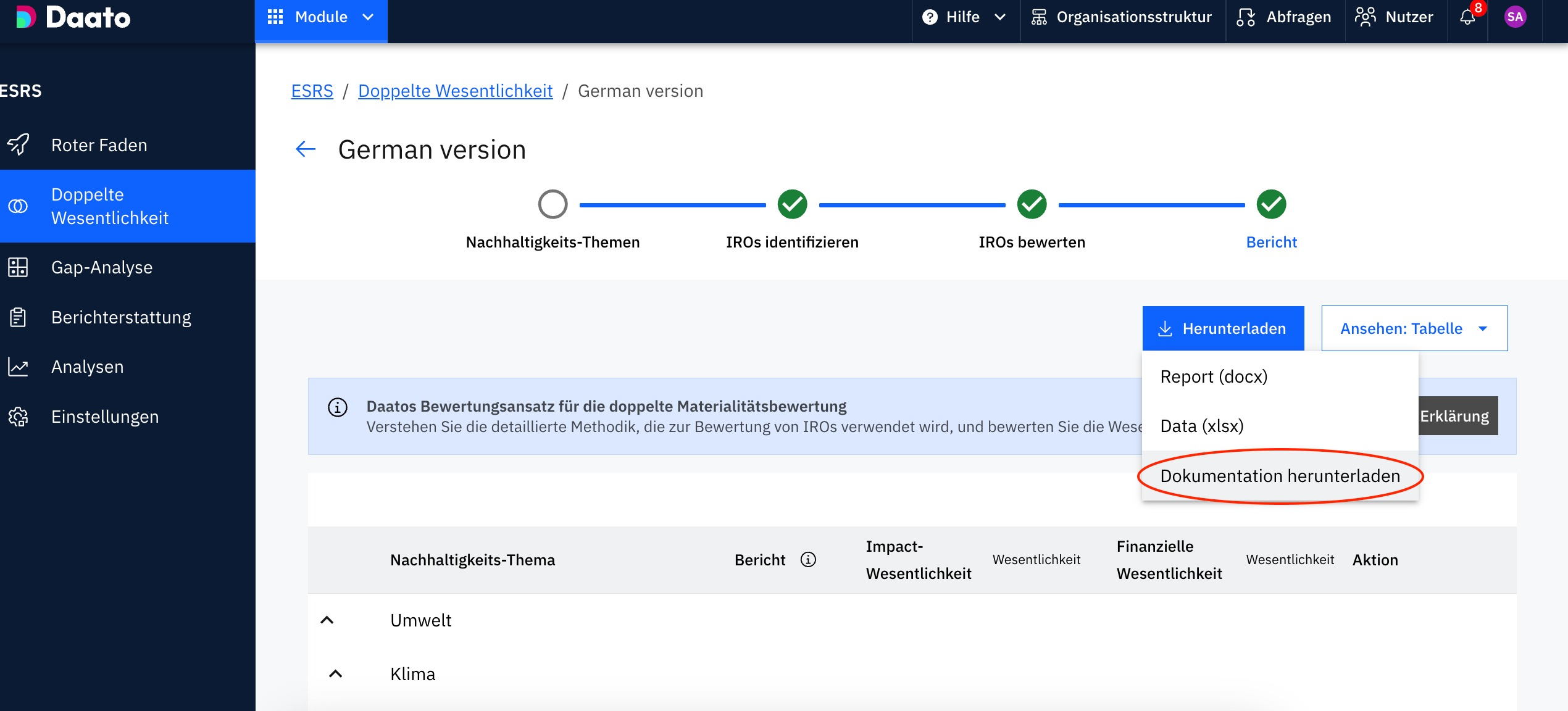1568x711 pixels.
Task: Click the notification bell icon
Action: [1467, 17]
